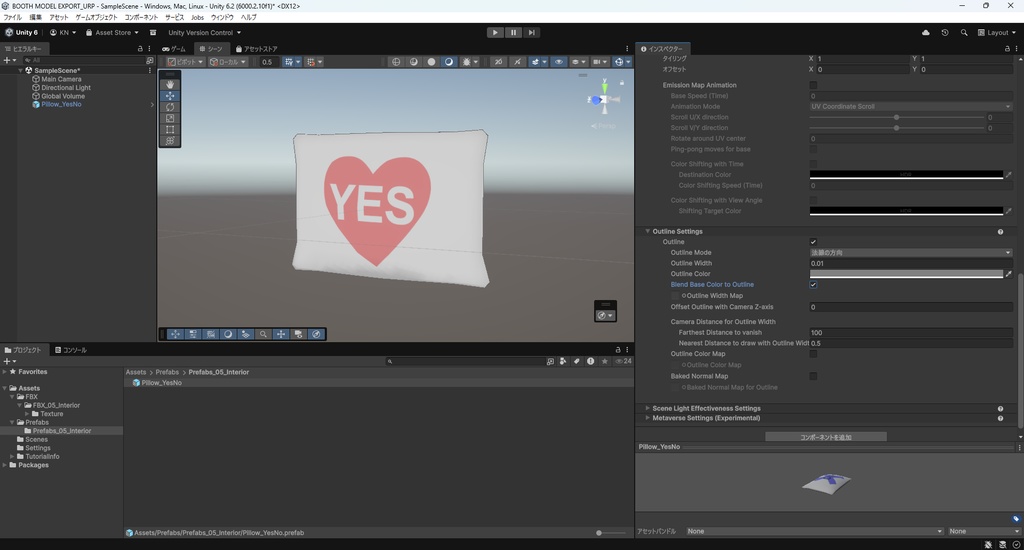
Task: Toggle the Outline checkbox
Action: coord(813,242)
